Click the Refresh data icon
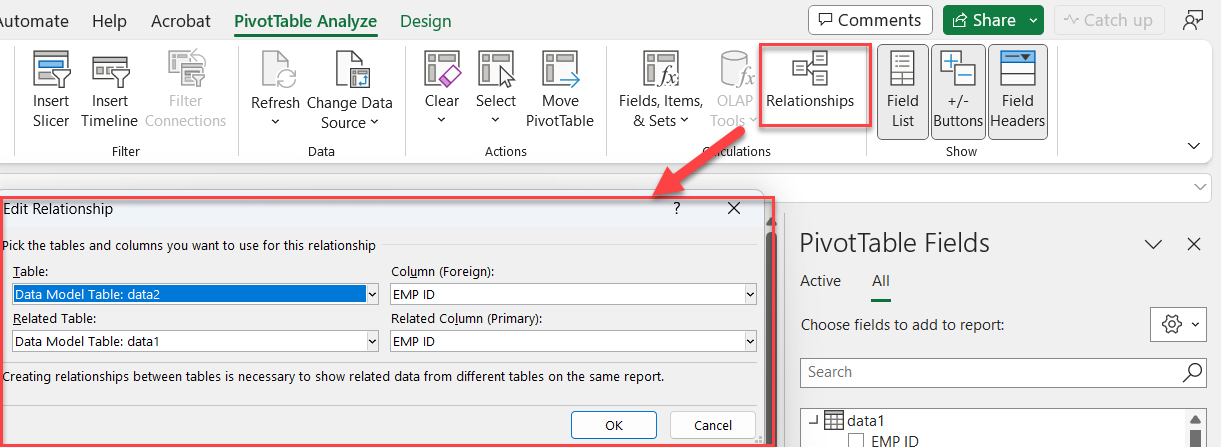Viewport: 1221px width, 447px height. [x=275, y=69]
